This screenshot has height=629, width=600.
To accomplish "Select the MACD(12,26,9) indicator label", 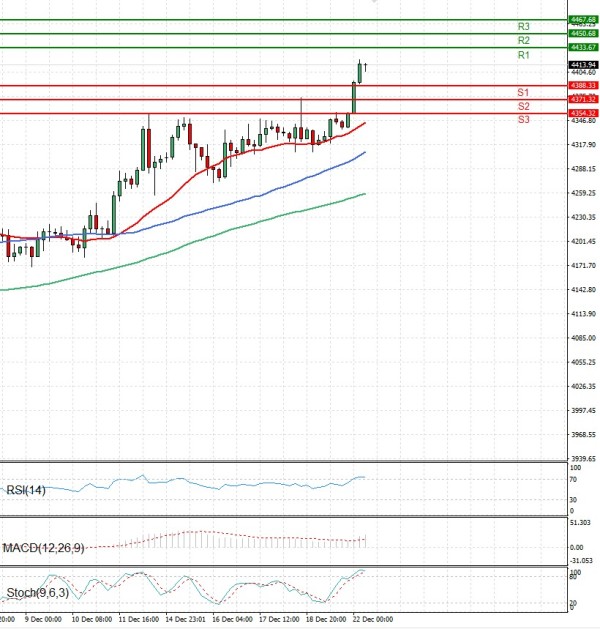I will tap(43, 546).
